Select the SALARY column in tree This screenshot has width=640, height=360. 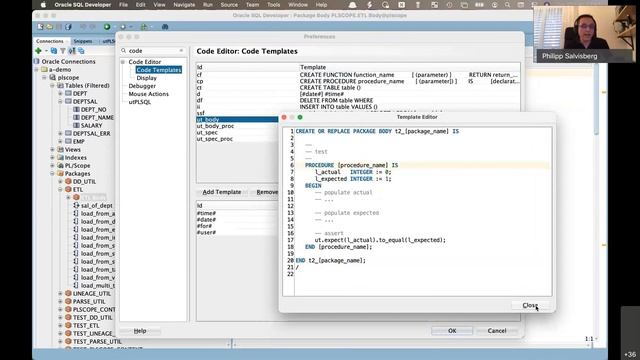pyautogui.click(x=91, y=125)
